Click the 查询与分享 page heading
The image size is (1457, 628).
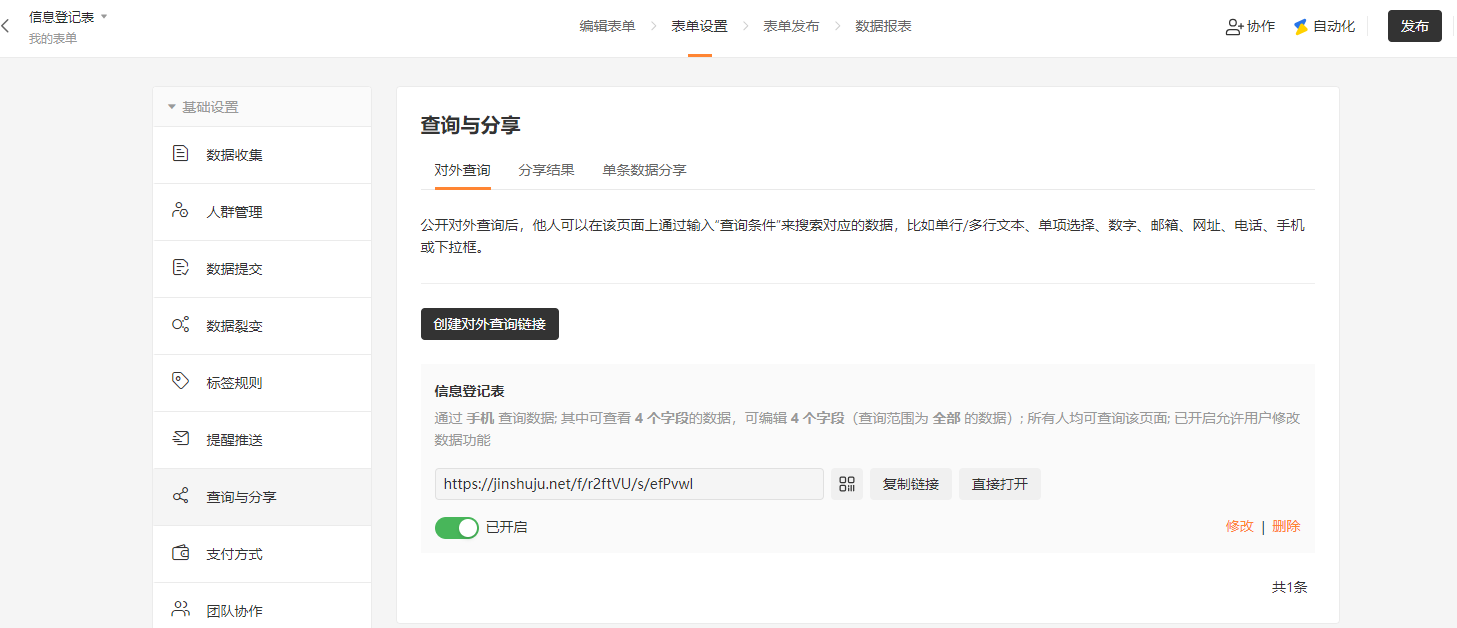pyautogui.click(x=470, y=125)
